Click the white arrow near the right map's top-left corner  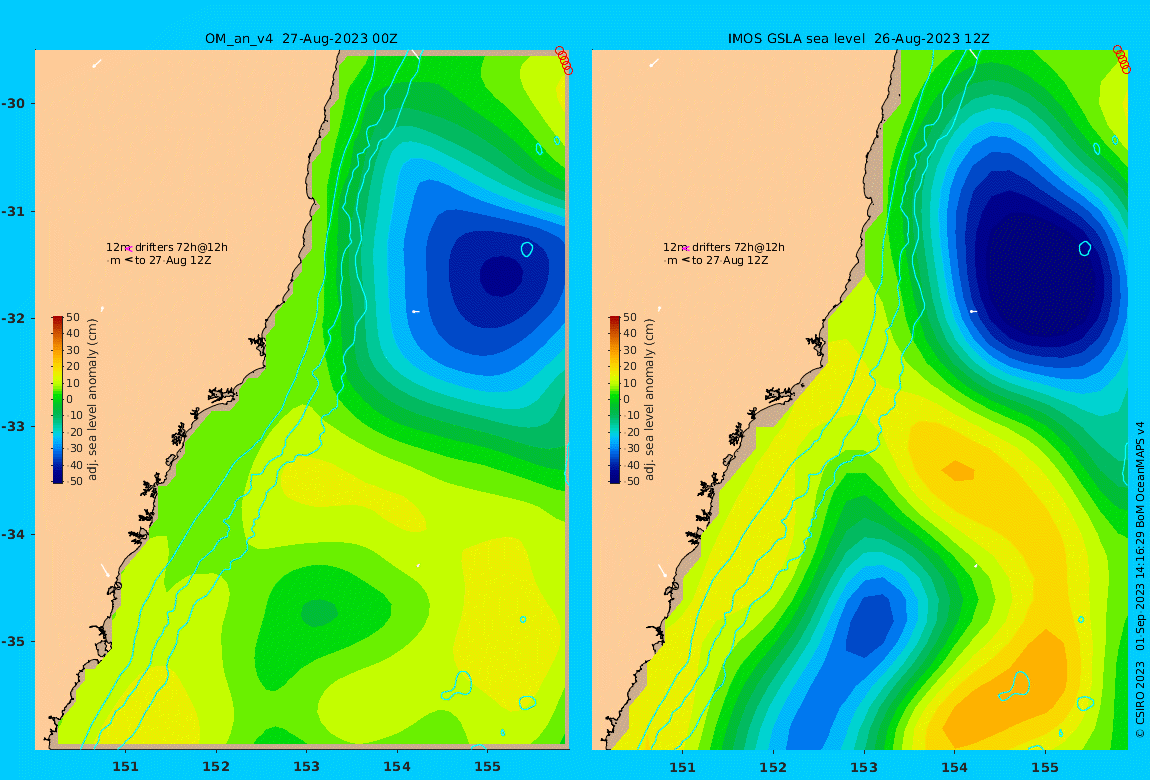coord(654,64)
